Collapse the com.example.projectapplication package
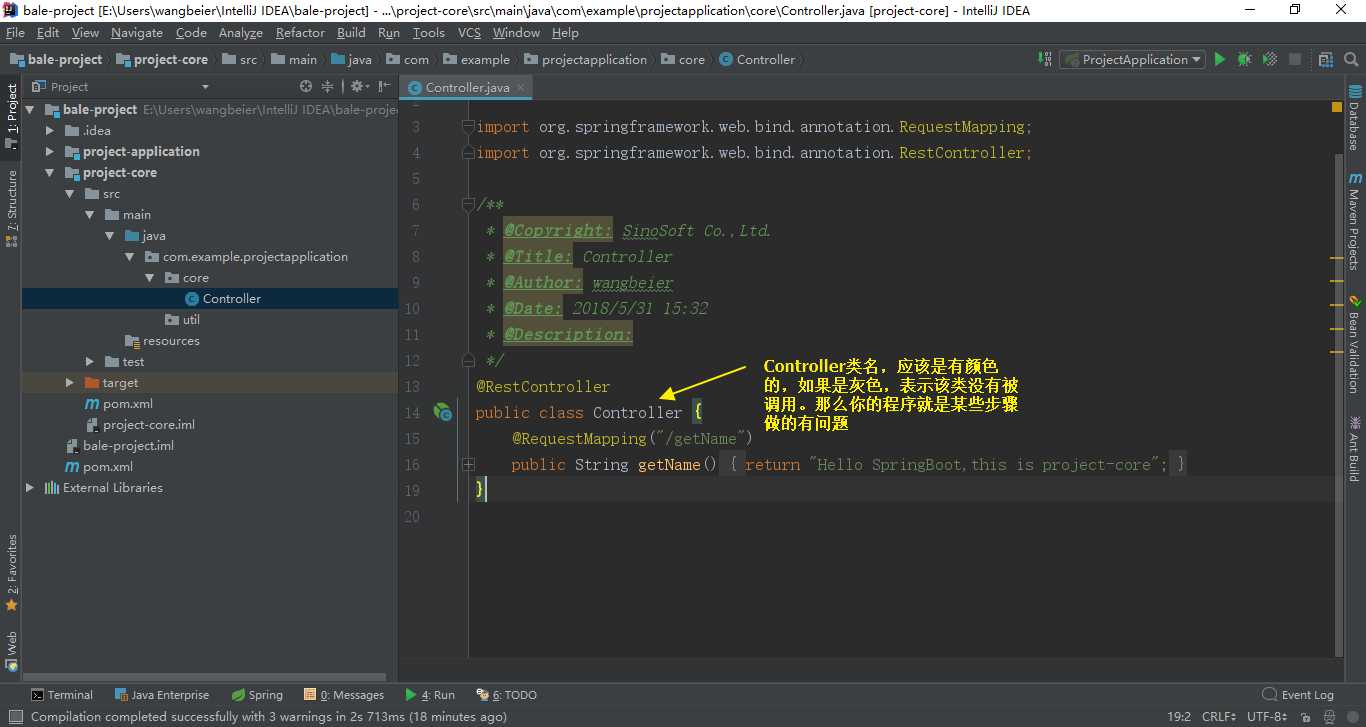1366x727 pixels. tap(130, 256)
